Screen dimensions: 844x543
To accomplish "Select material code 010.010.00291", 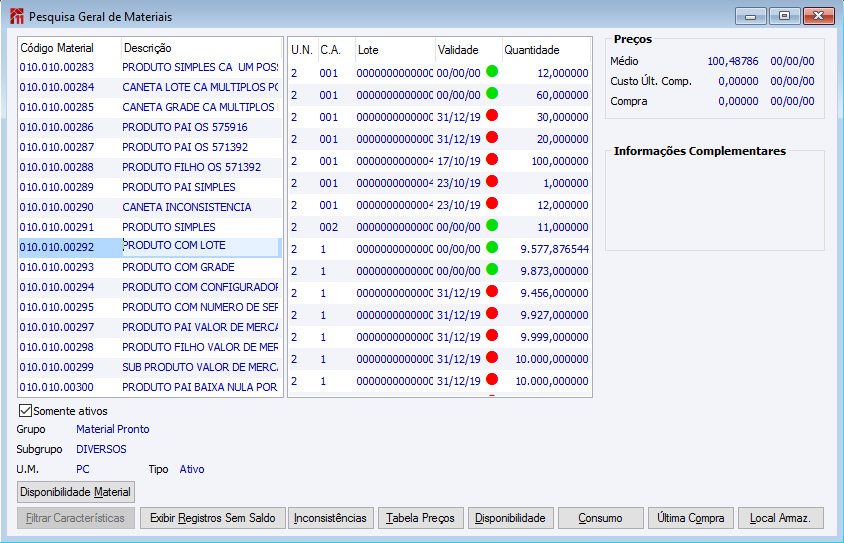I will click(x=57, y=227).
